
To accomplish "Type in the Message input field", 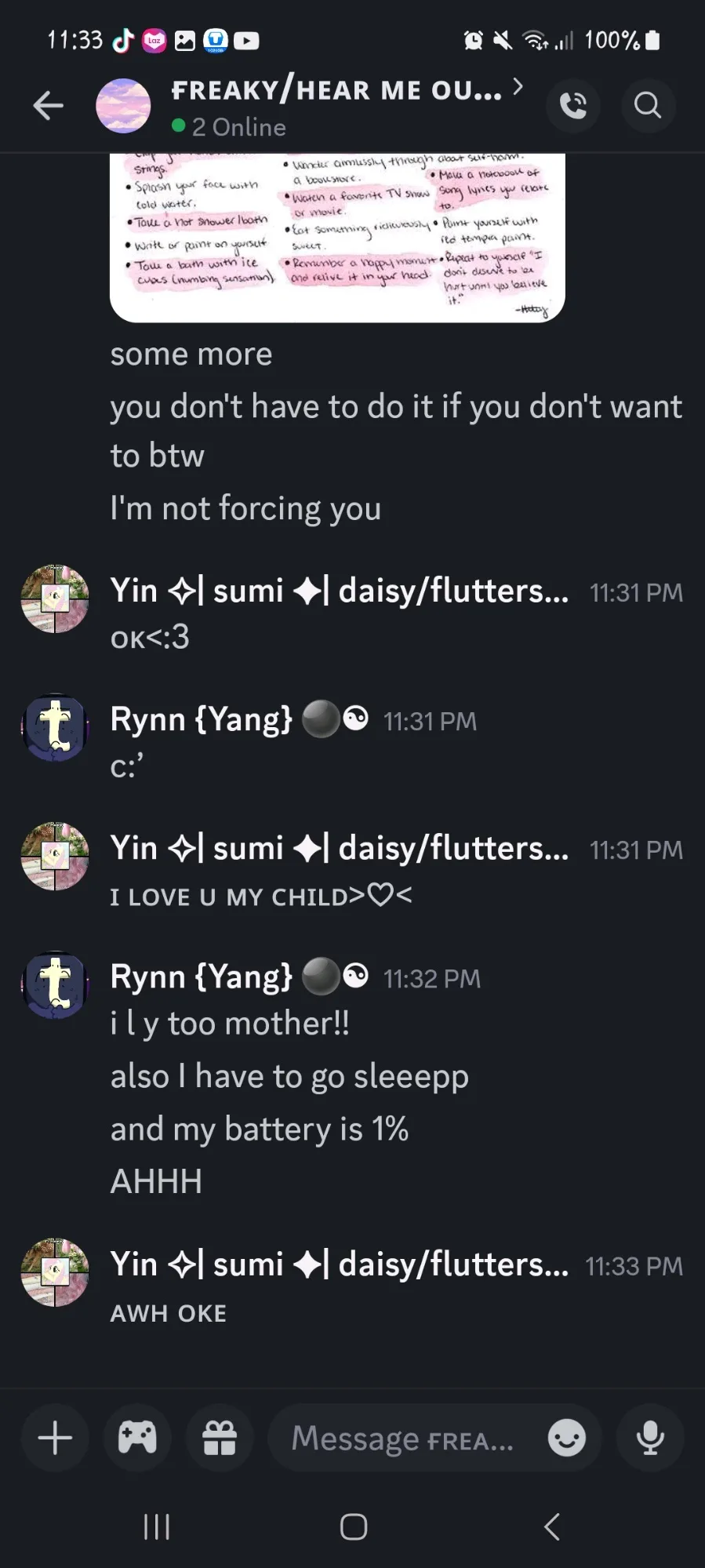I will (x=404, y=1438).
